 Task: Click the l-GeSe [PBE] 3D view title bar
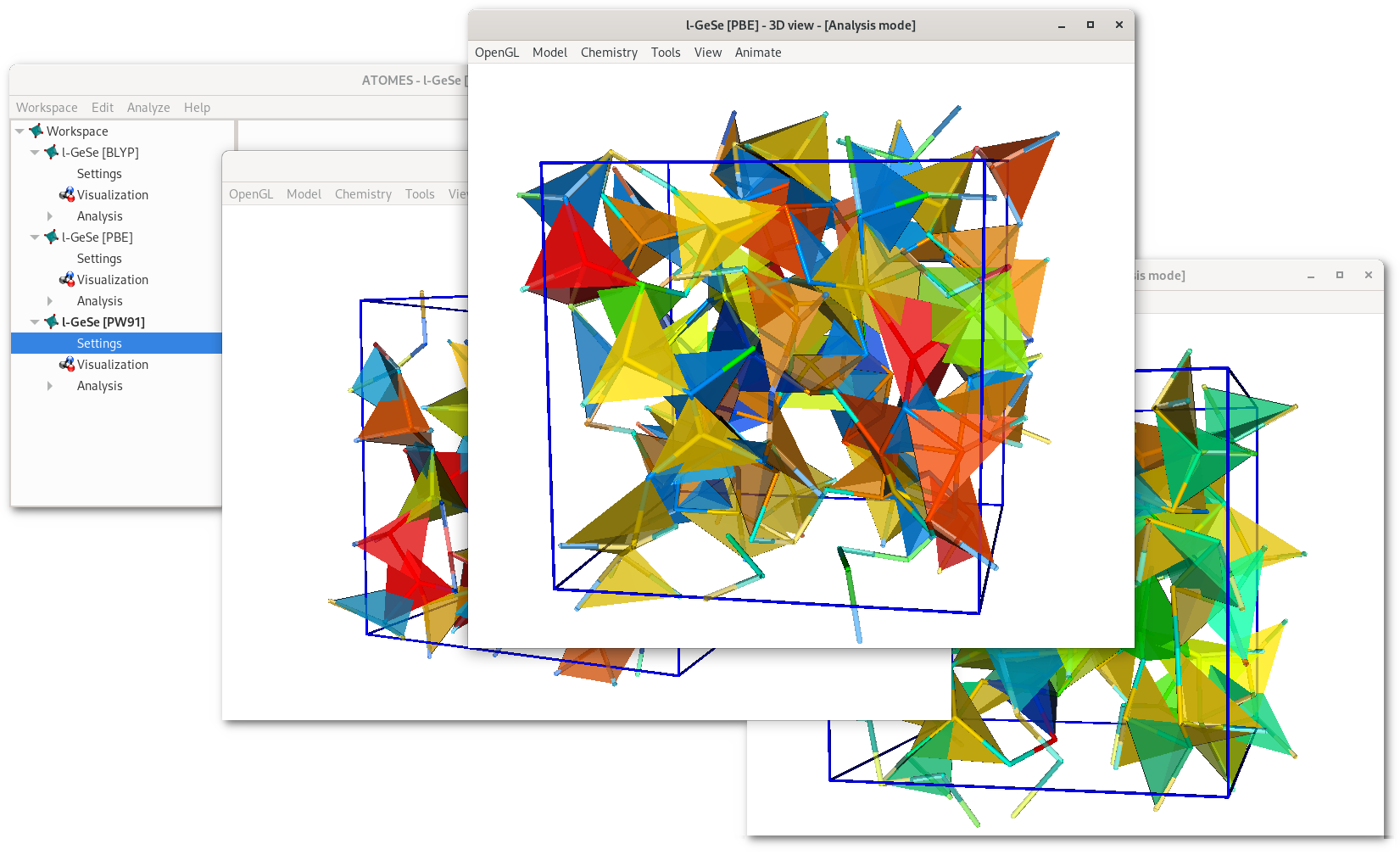800,25
